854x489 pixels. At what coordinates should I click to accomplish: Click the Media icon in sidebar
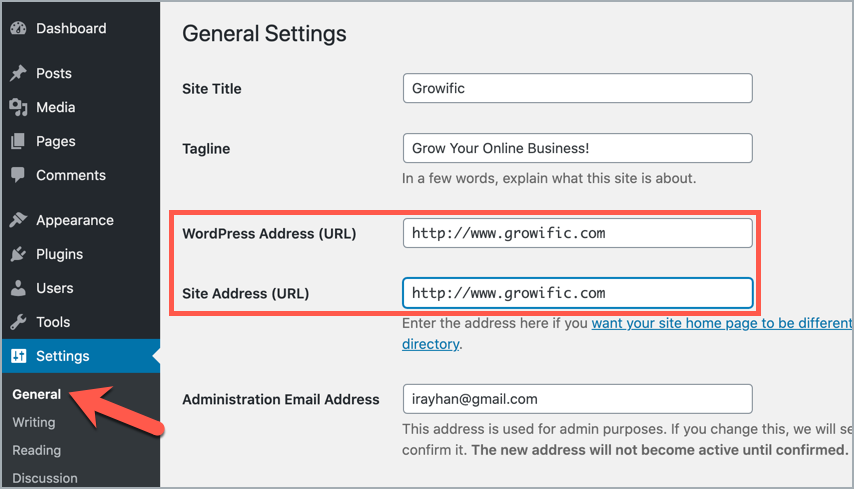pos(18,107)
